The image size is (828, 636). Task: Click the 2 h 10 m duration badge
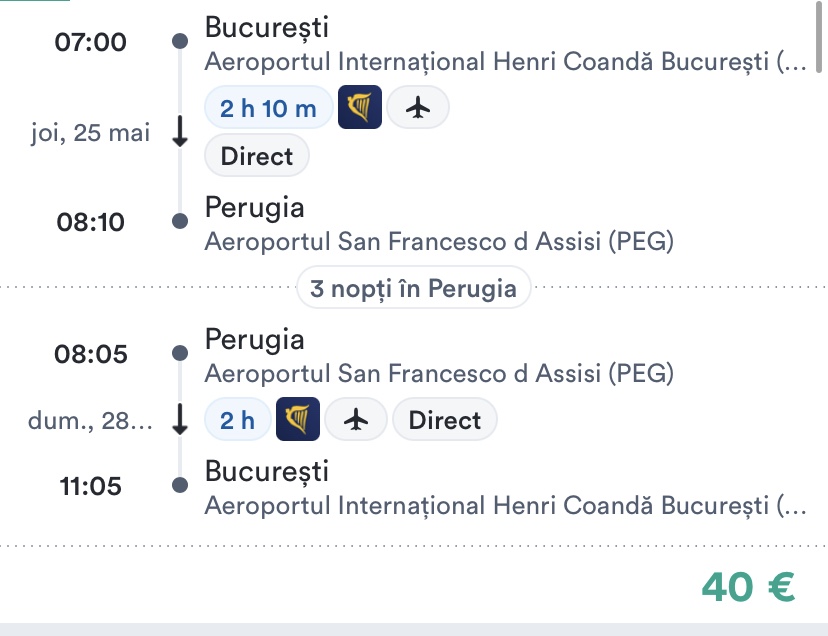pyautogui.click(x=268, y=107)
